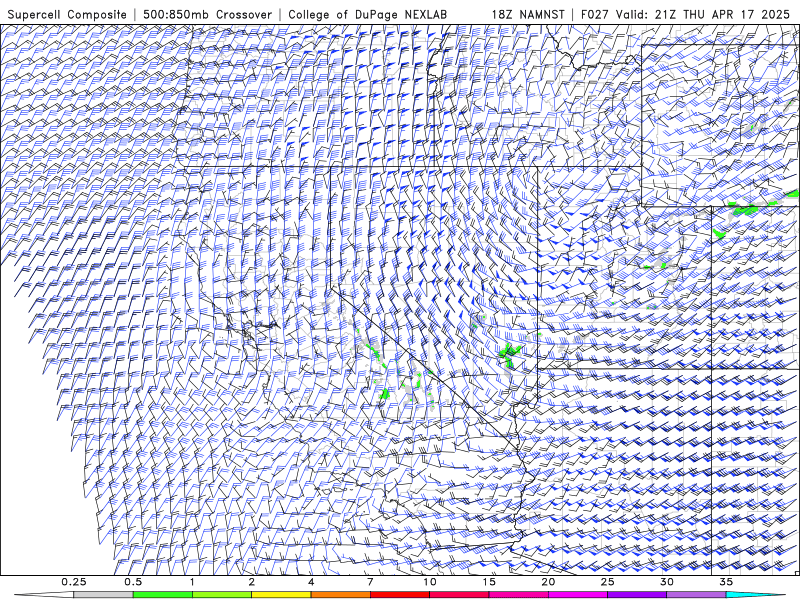Click the magenta 20–25 color bar segment
Image resolution: width=800 pixels, height=600 pixels.
[578, 595]
